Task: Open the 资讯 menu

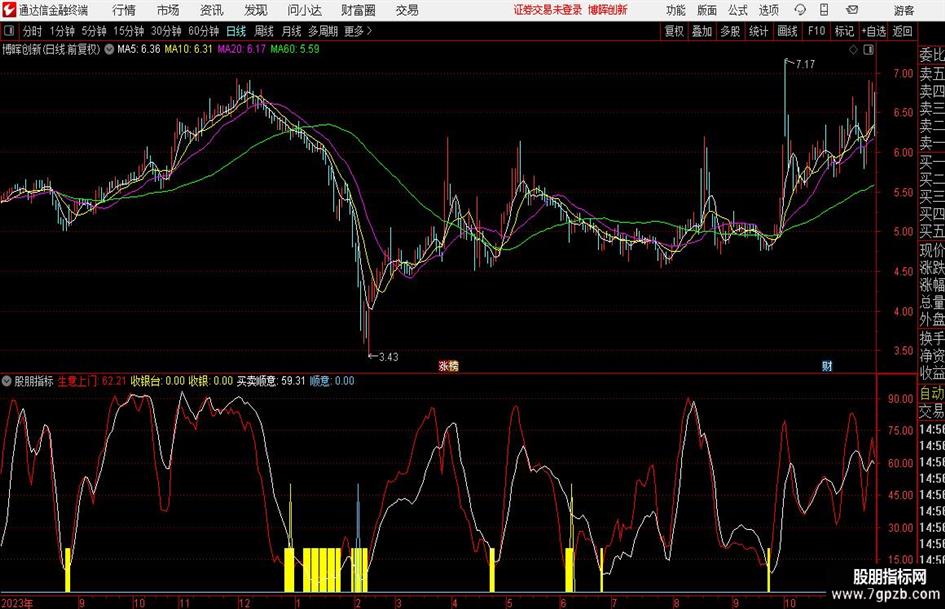Action: pos(212,10)
